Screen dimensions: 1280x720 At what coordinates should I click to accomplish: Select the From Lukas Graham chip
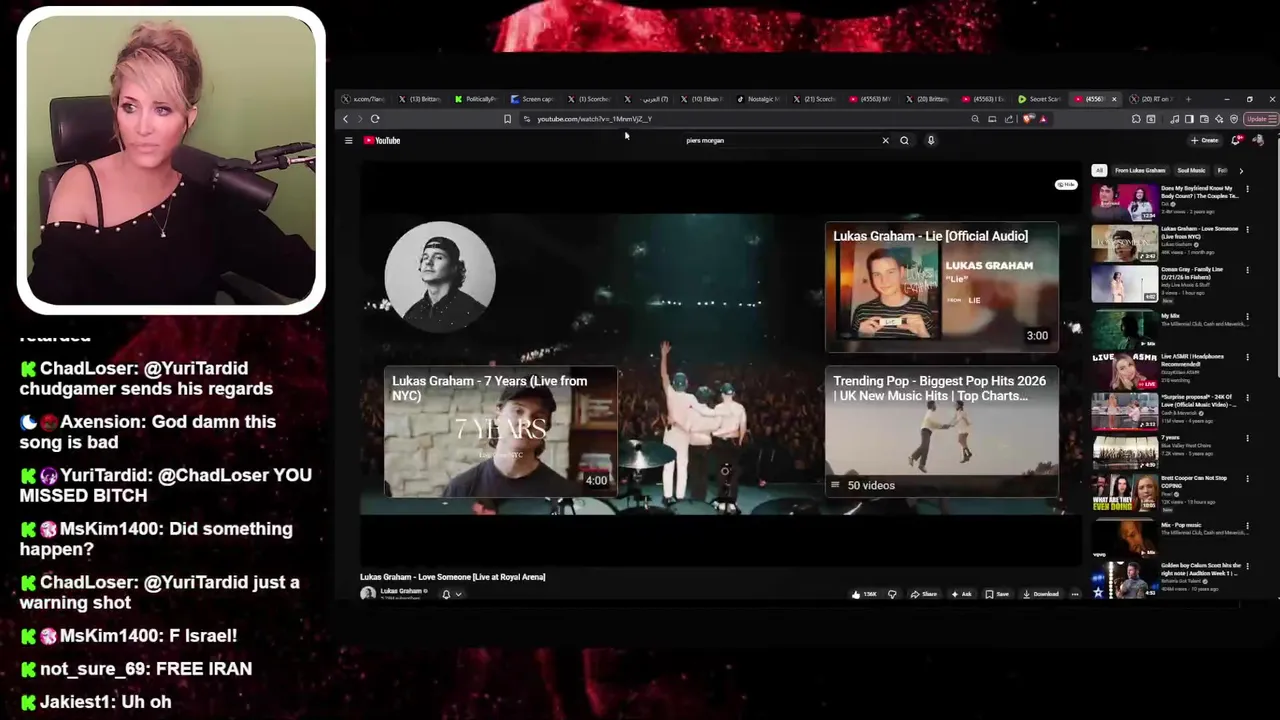coord(1140,171)
